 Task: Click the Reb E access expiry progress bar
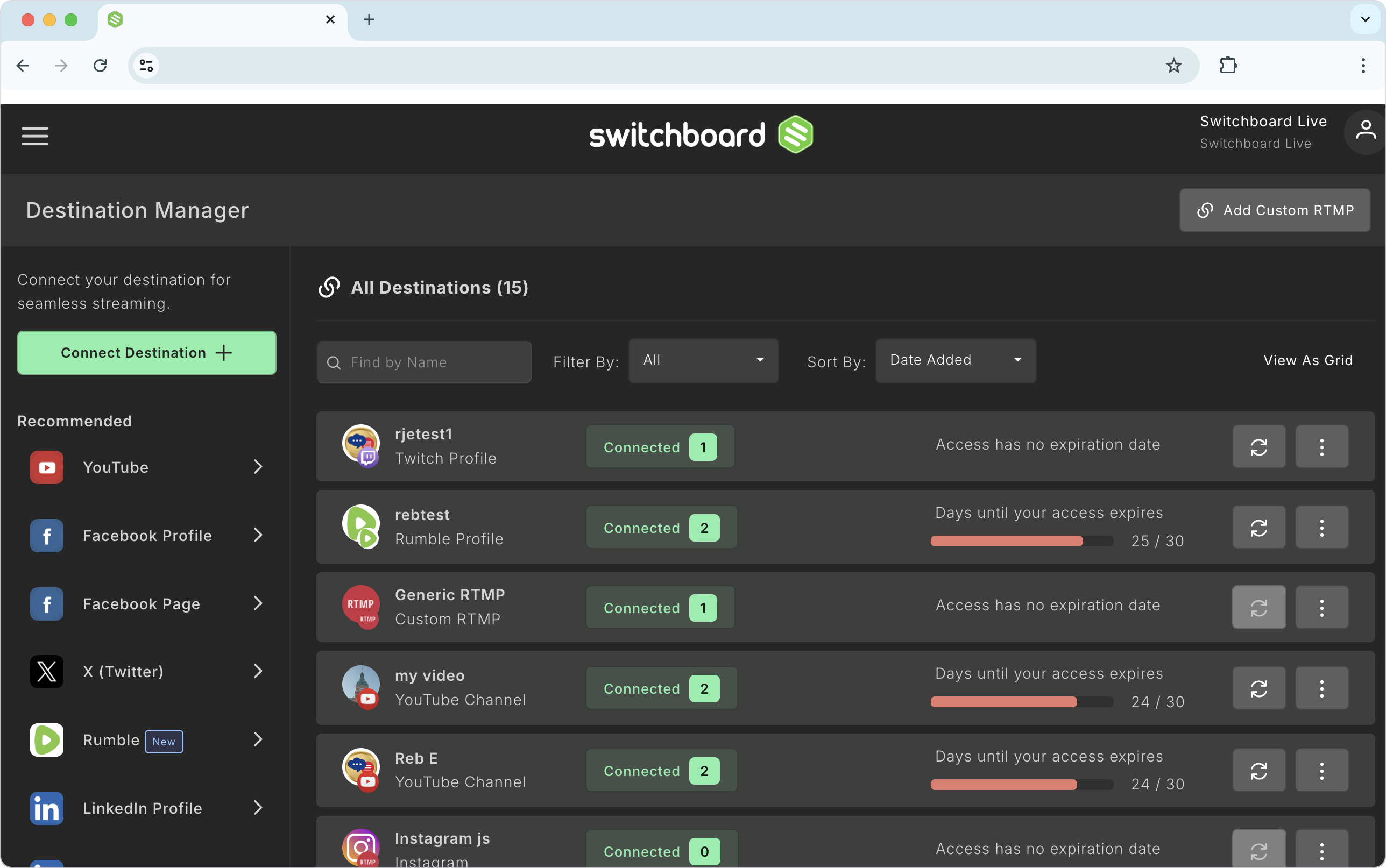click(1022, 784)
